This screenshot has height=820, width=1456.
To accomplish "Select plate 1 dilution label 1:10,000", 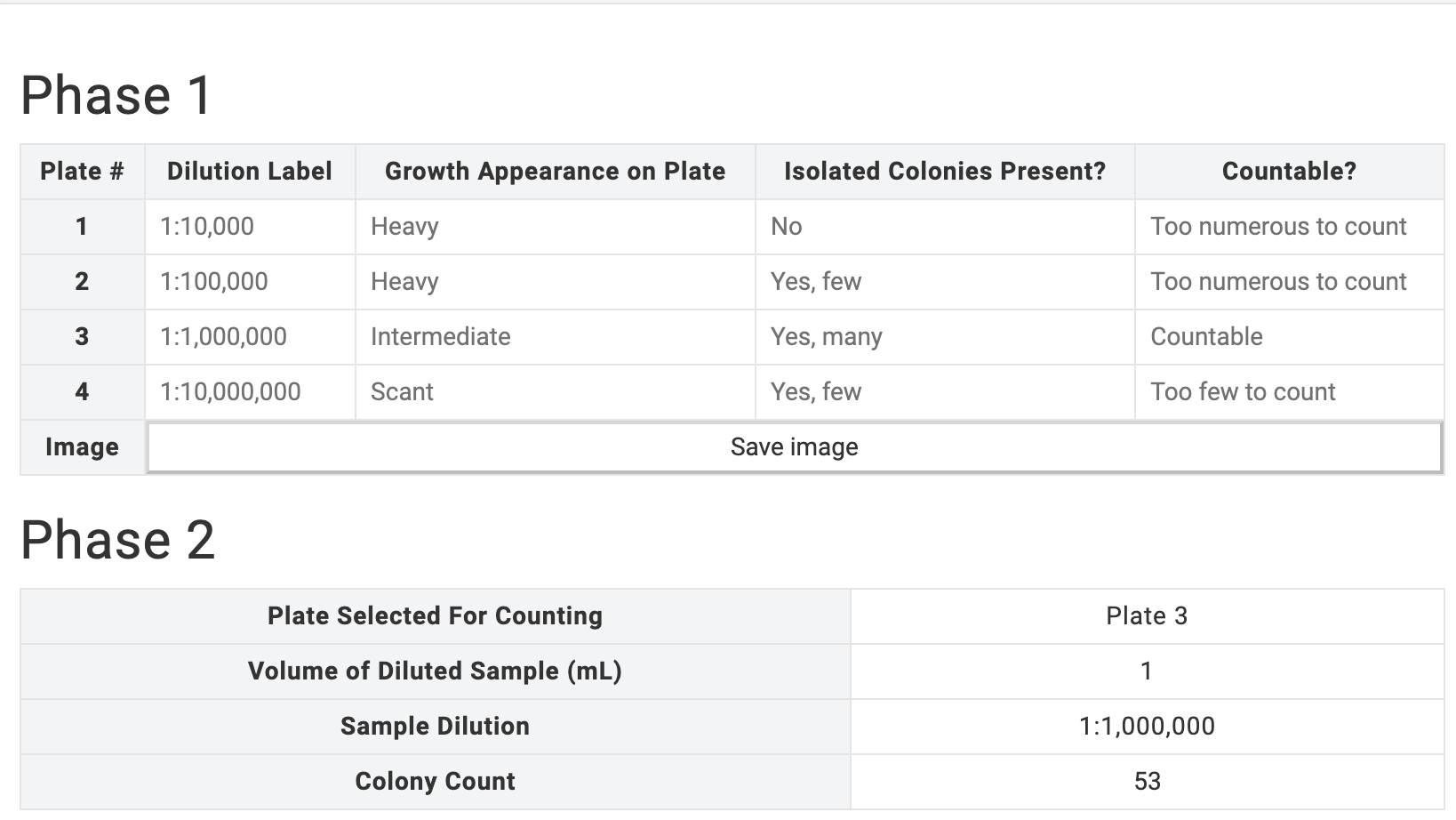I will click(x=250, y=227).
